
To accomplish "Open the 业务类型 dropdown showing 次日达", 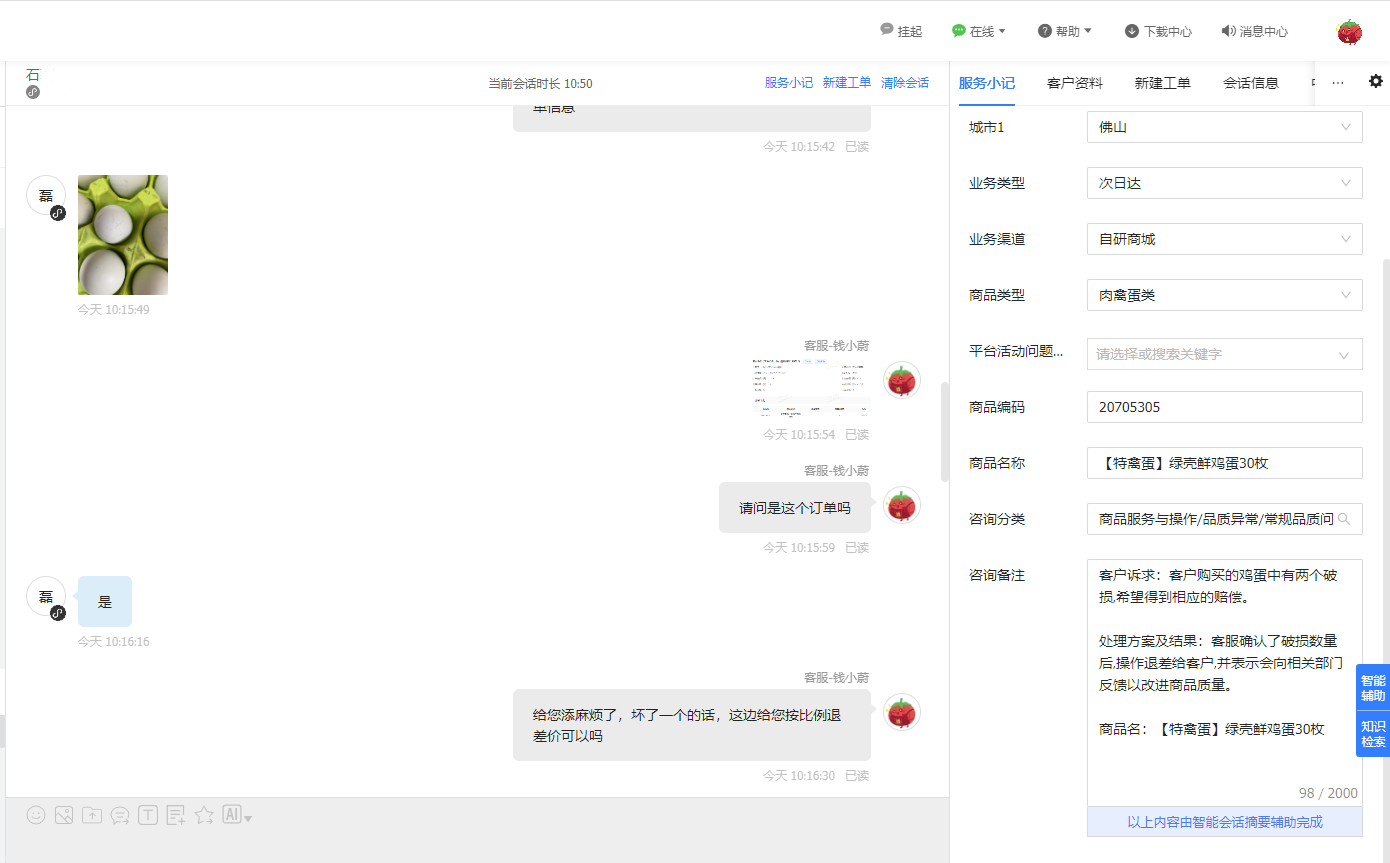I will coord(1223,183).
